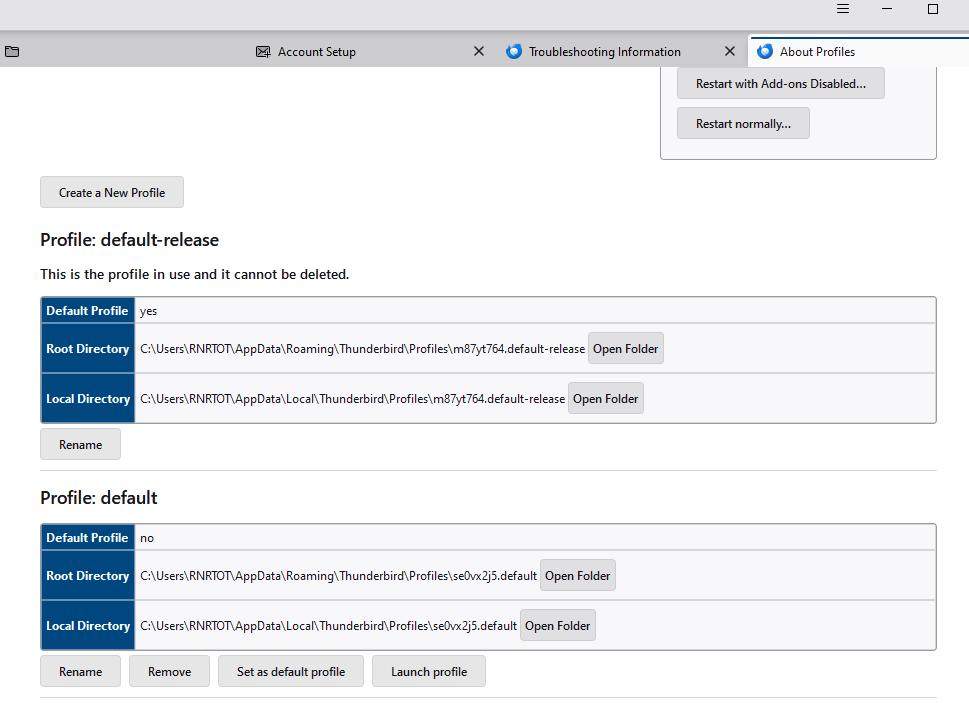Click About Profiles tab's Thunderbird icon

(x=764, y=52)
